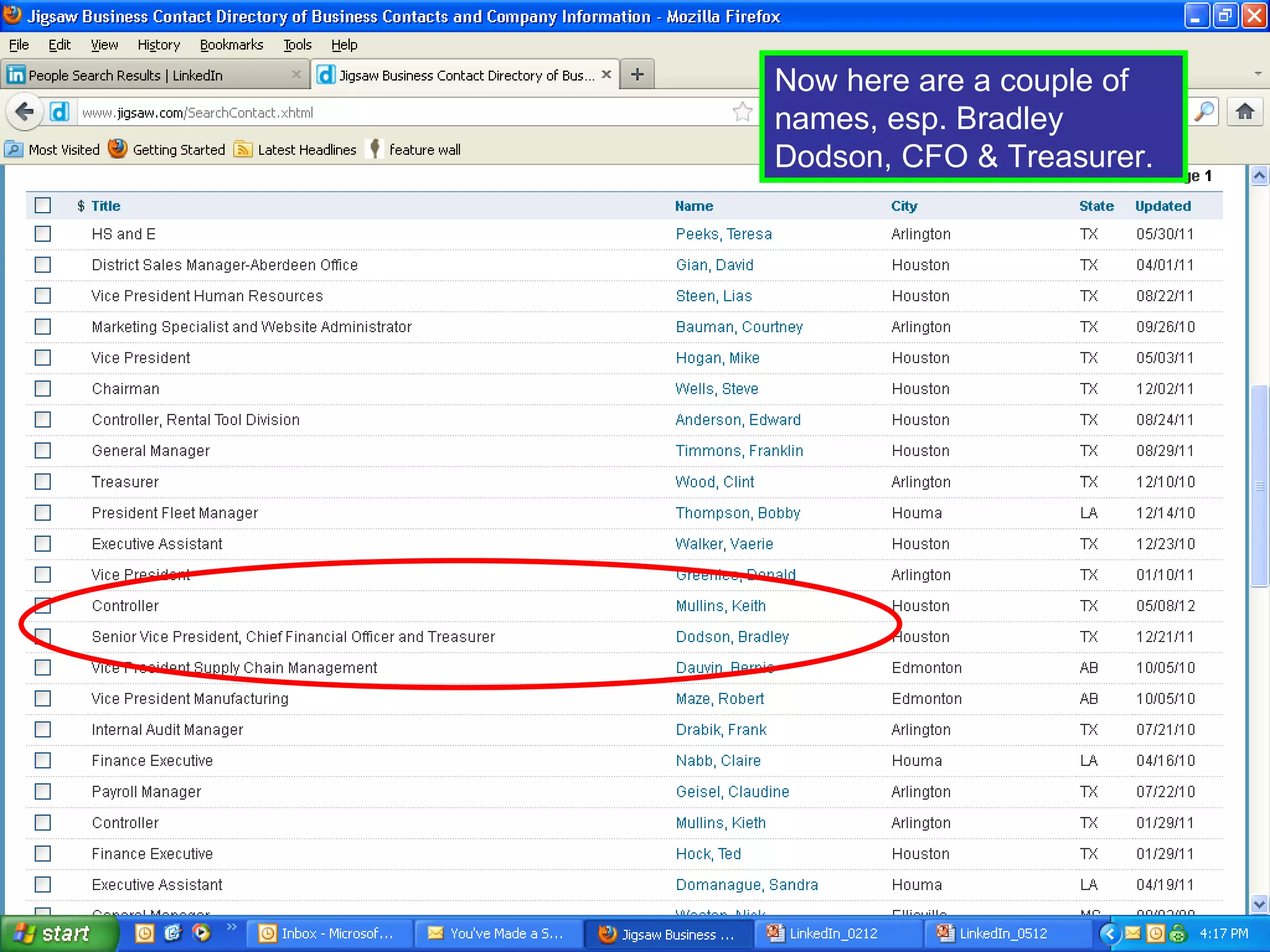1270x952 pixels.
Task: Open the View menu
Action: (x=104, y=45)
